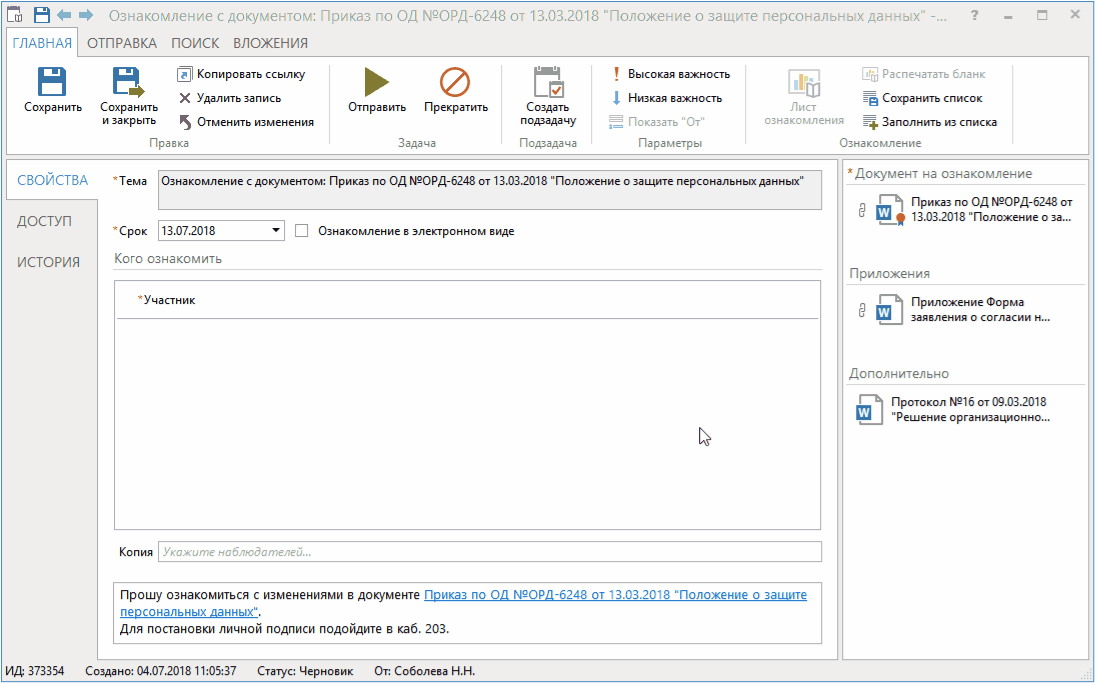
Task: Click the order hyperlink in message text
Action: (x=614, y=594)
